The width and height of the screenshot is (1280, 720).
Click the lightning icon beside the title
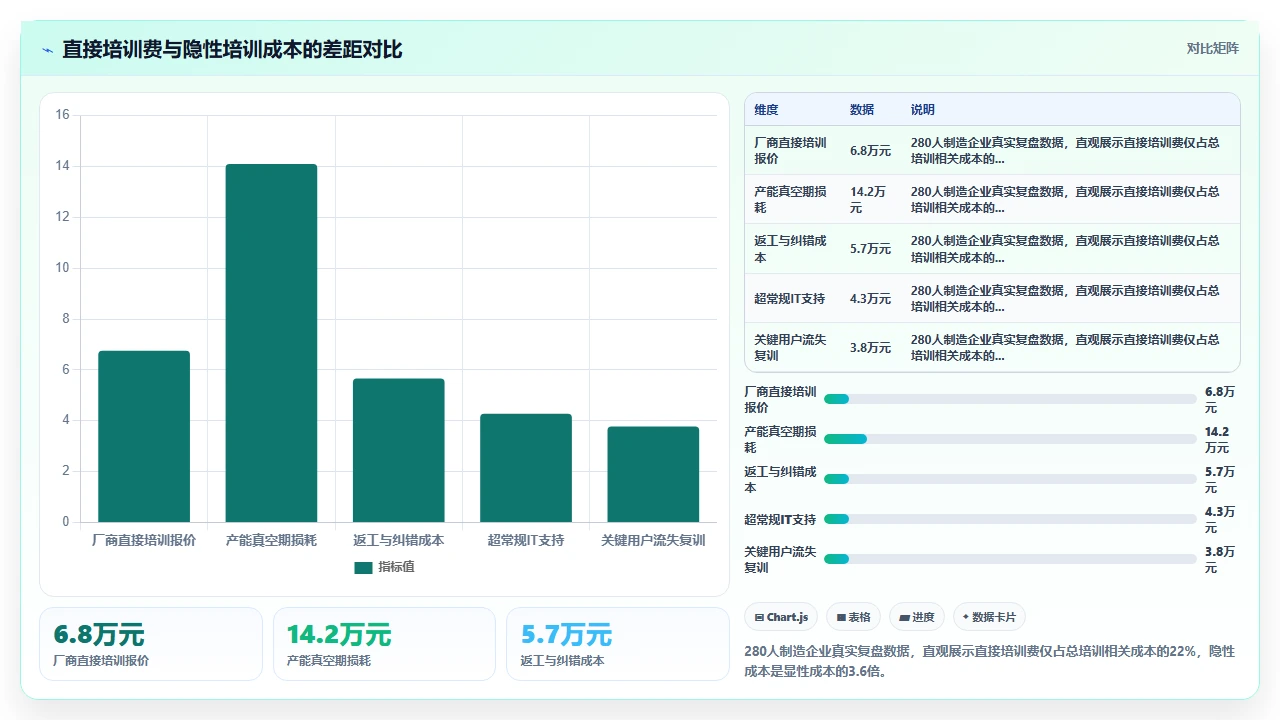(x=47, y=49)
